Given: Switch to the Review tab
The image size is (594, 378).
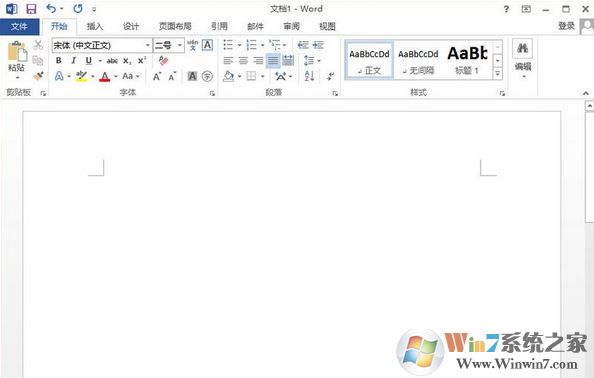Looking at the screenshot, I should click(291, 26).
